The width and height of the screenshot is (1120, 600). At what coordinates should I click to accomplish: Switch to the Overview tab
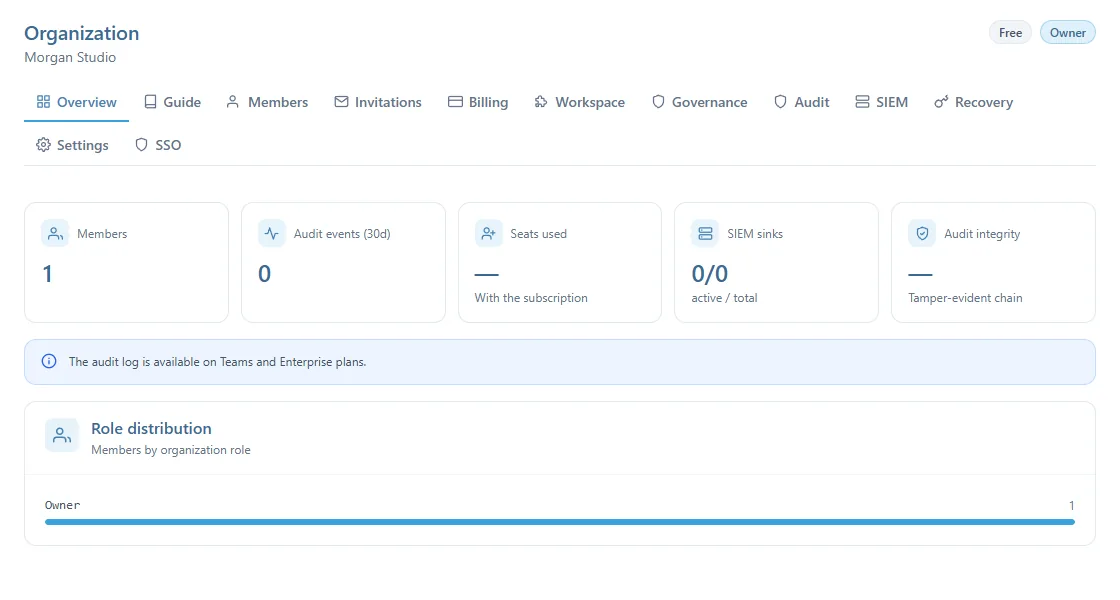tap(76, 102)
